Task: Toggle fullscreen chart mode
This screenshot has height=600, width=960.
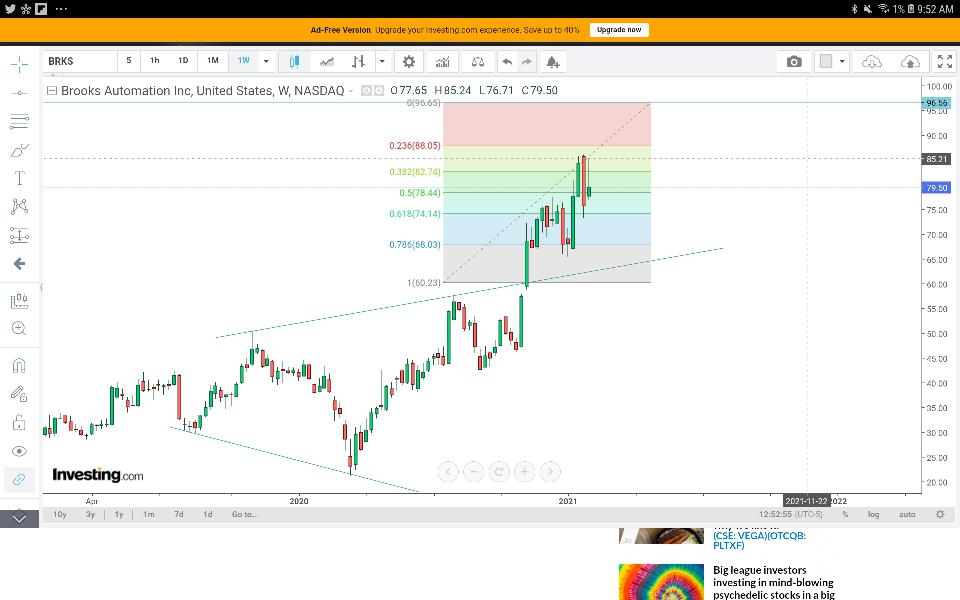Action: coord(945,61)
